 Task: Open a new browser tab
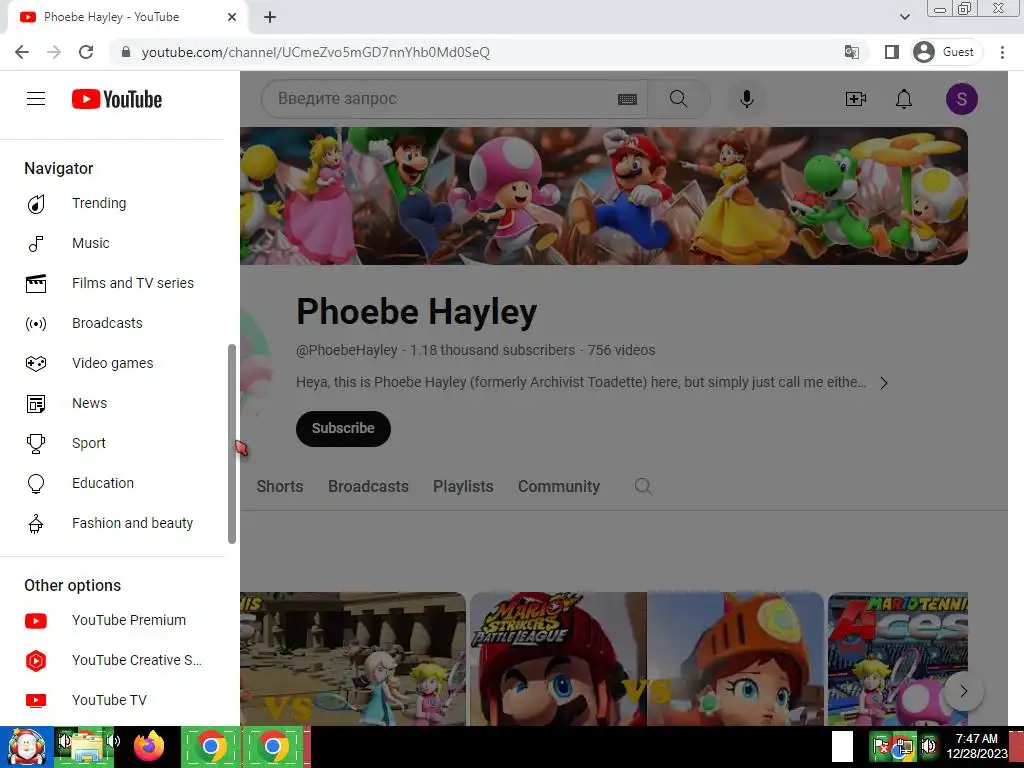270,17
